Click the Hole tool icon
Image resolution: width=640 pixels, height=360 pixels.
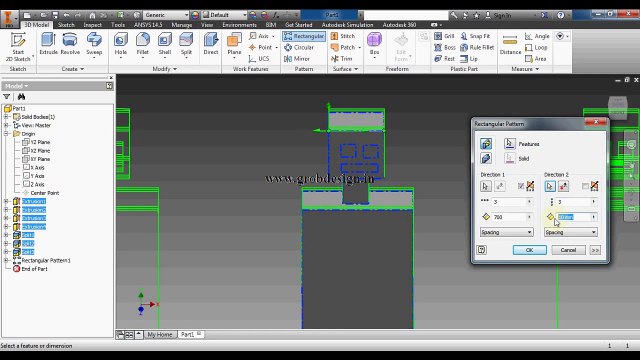pyautogui.click(x=120, y=40)
